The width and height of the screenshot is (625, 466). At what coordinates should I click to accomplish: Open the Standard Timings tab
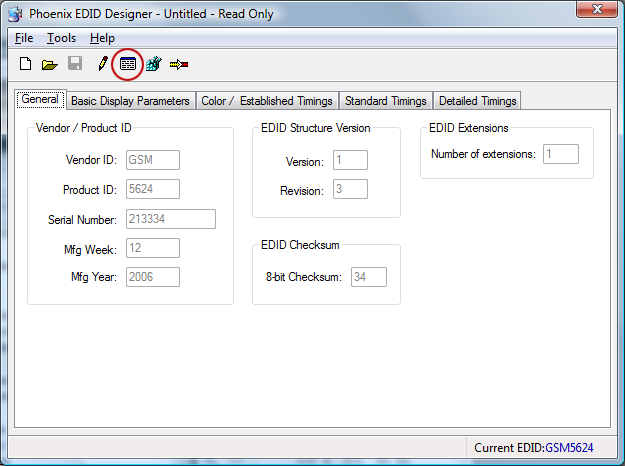[x=385, y=101]
